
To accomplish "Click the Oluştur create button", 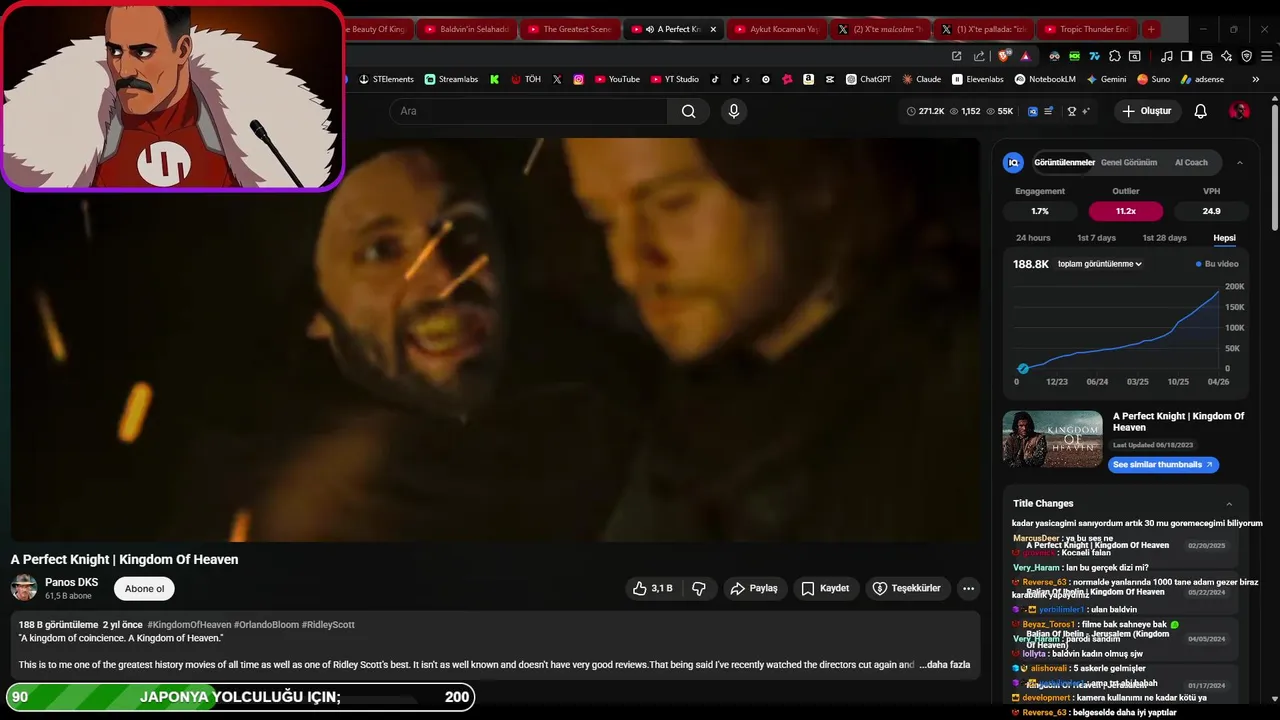I will [1146, 111].
